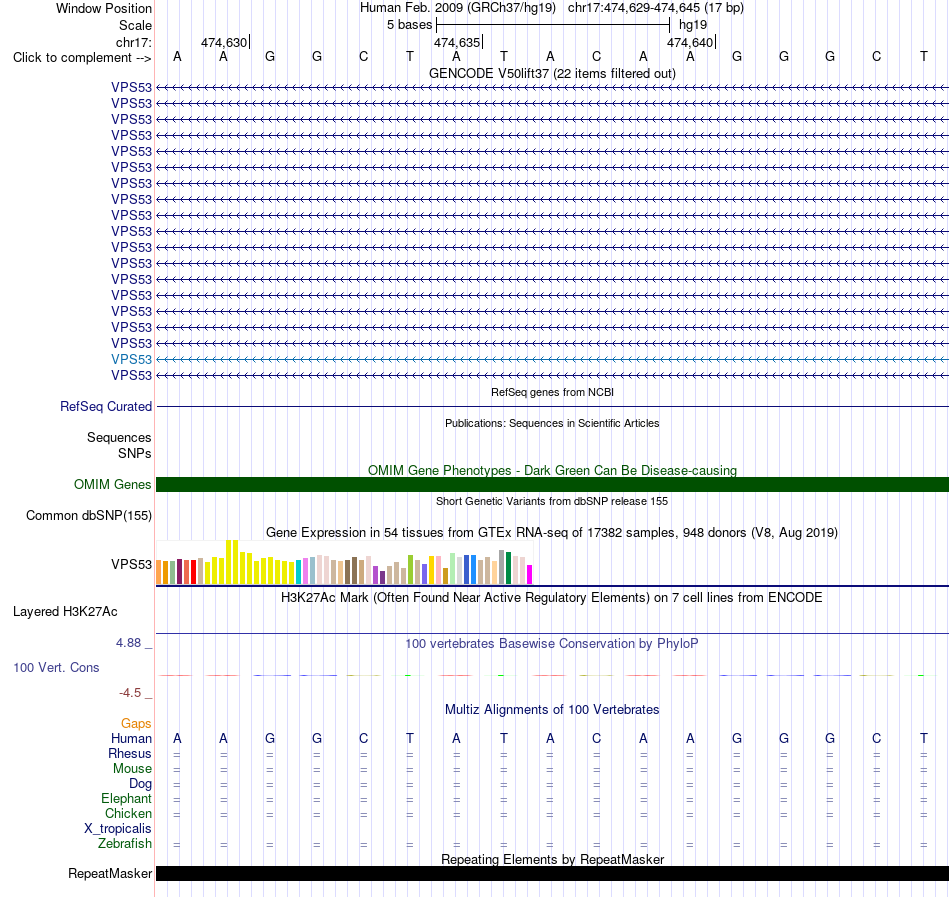Click the Dog alignment row label
950x897 pixels.
coord(140,784)
